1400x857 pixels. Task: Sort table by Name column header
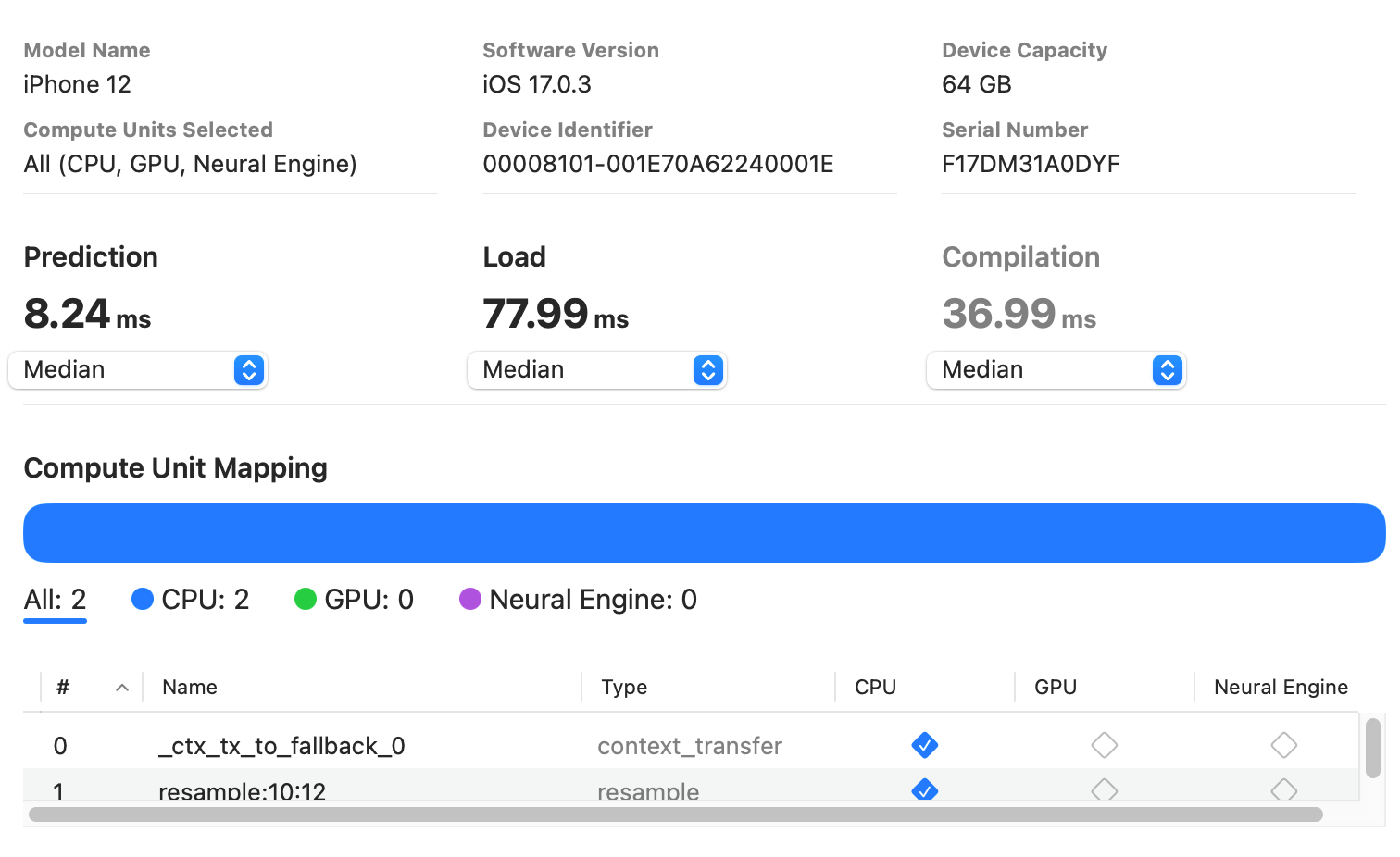click(190, 688)
